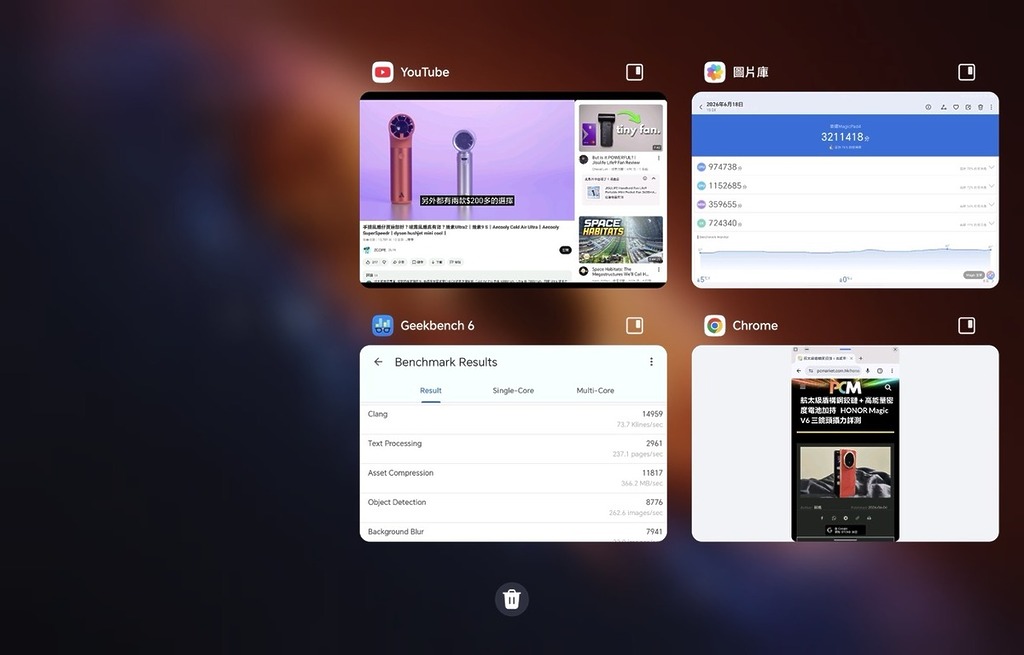The height and width of the screenshot is (655, 1024).
Task: Click the Object Detection 8776 result row
Action: [x=513, y=507]
